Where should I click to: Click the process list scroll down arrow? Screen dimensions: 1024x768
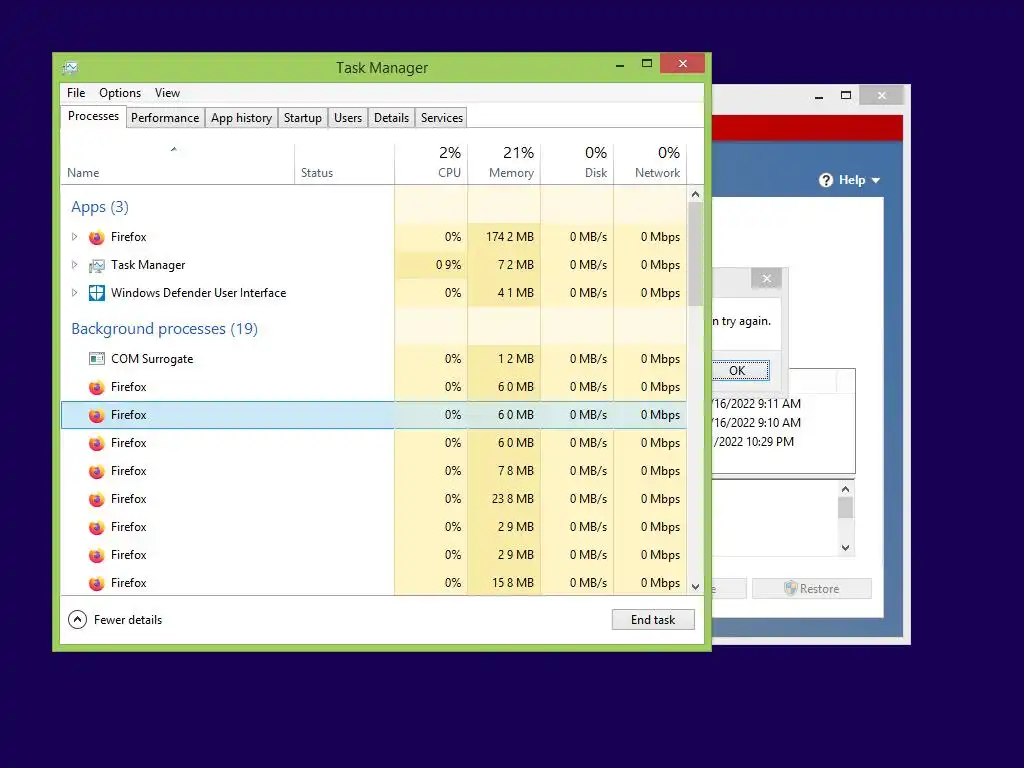695,587
